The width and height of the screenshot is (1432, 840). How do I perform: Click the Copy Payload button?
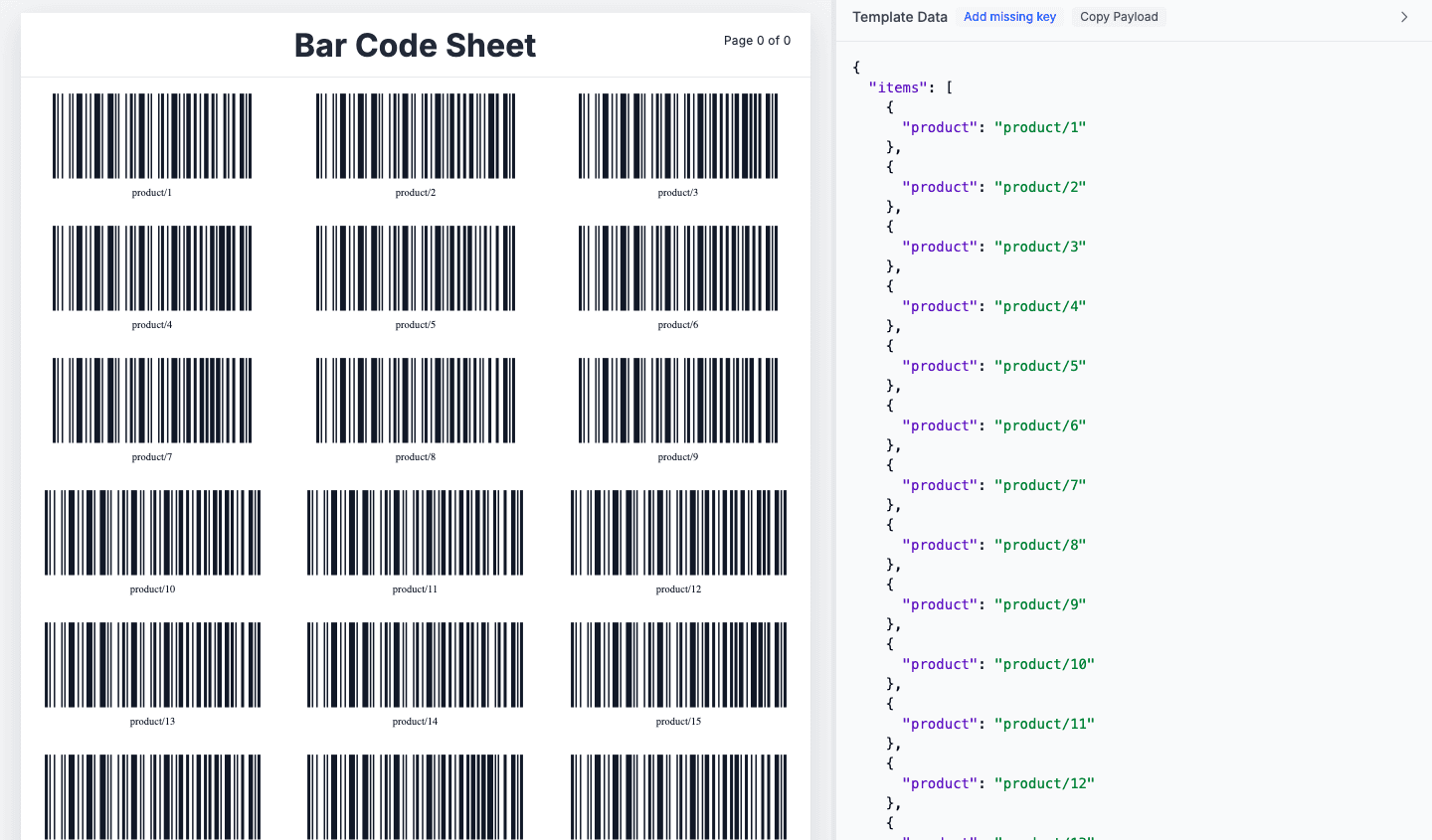pos(1118,16)
